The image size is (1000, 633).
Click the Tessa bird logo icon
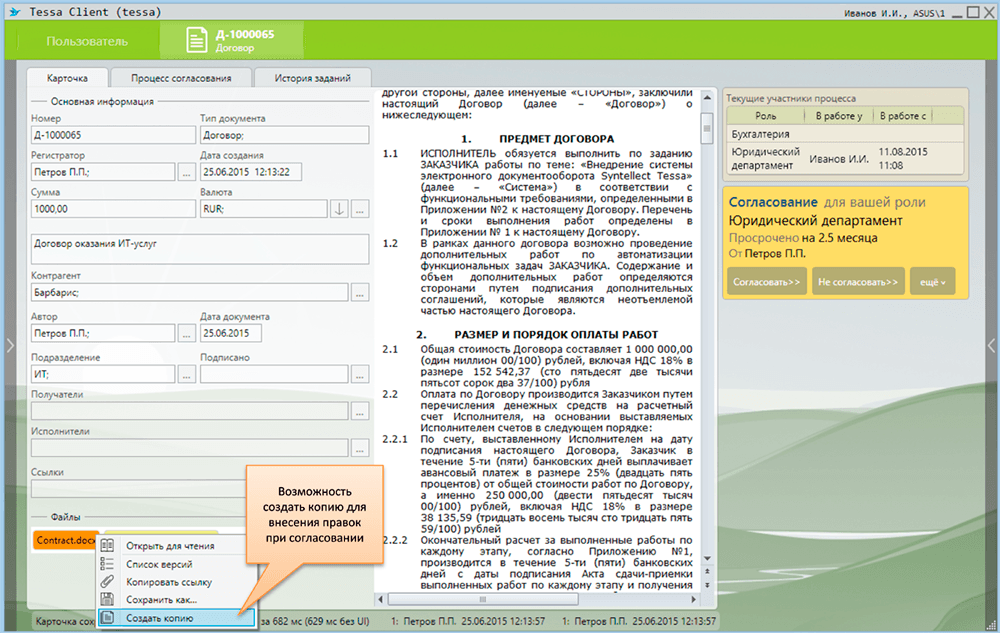click(15, 11)
